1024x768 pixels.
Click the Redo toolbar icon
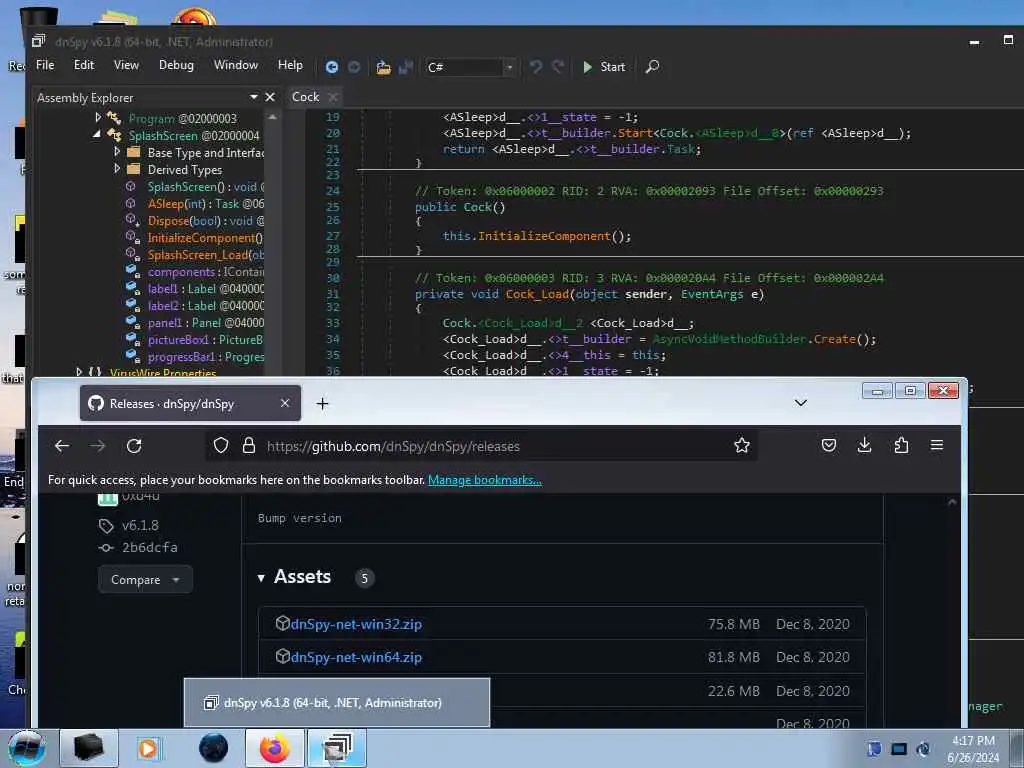pos(558,67)
